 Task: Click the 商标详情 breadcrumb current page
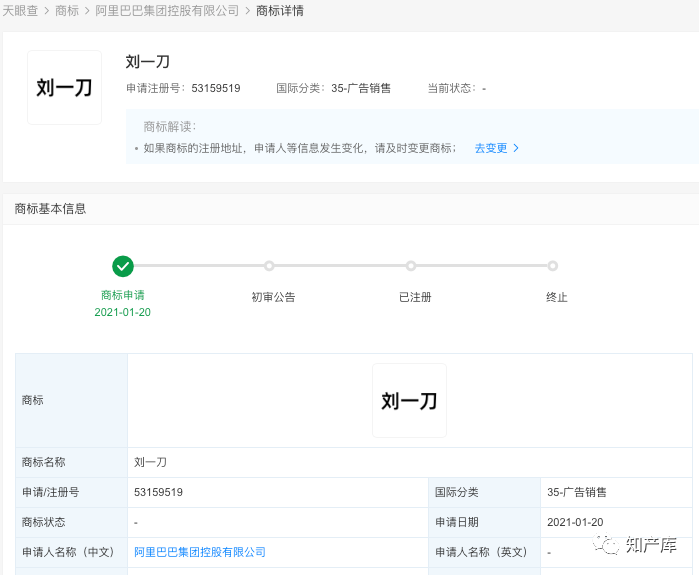point(280,11)
